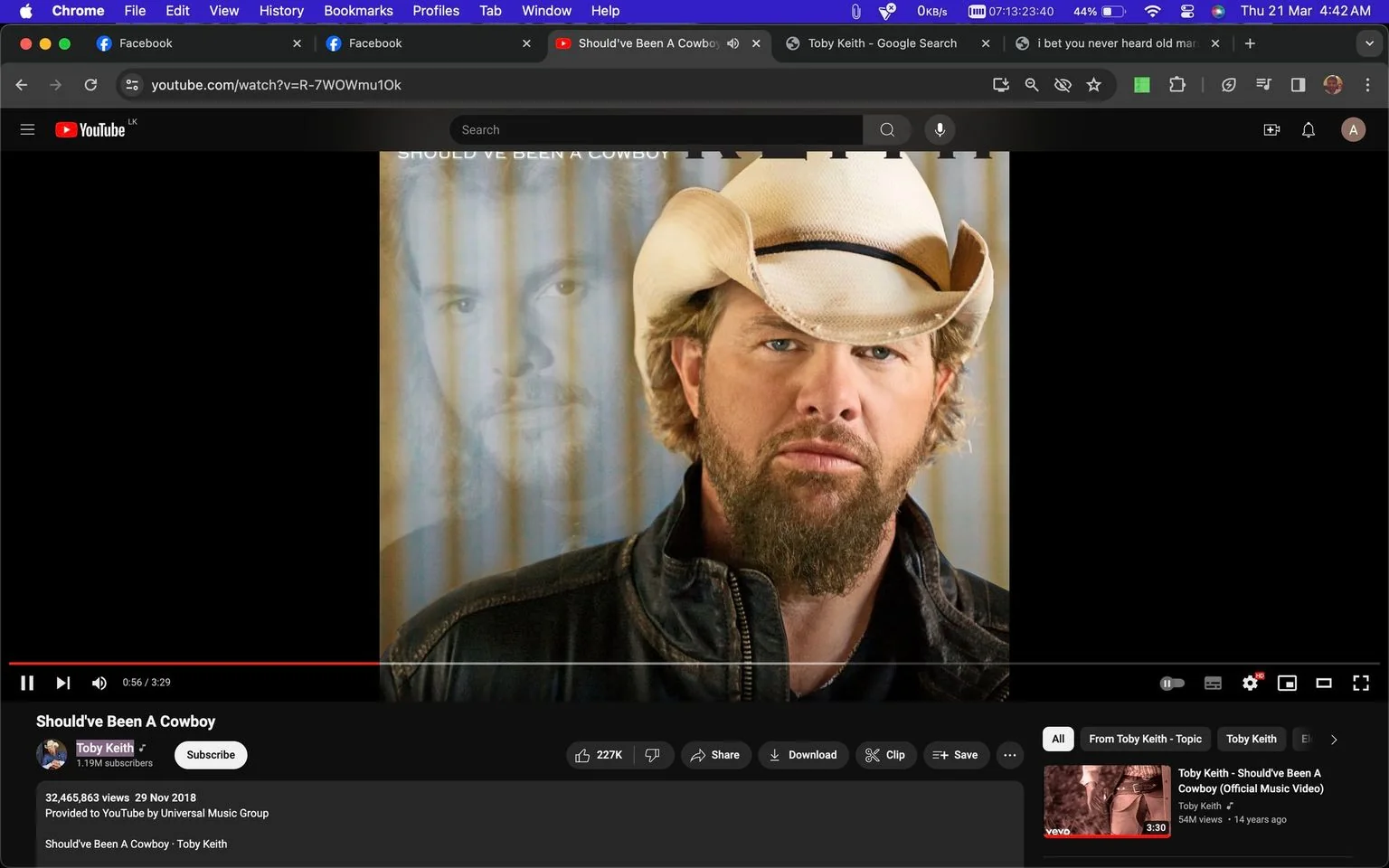The image size is (1389, 868).
Task: Subscribe to the Toby Keith channel
Action: (x=211, y=755)
